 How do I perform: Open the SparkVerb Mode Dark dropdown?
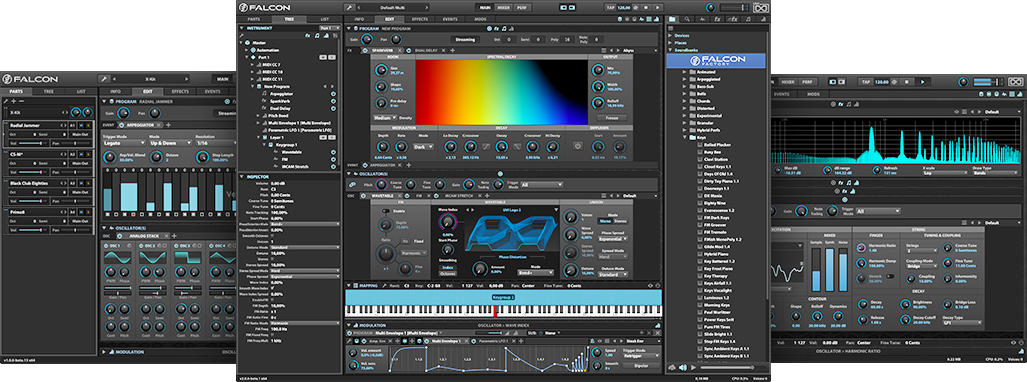coord(422,147)
